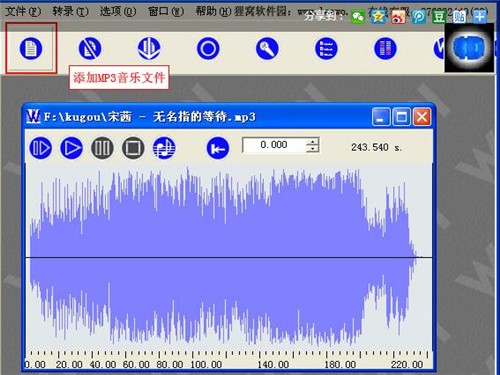This screenshot has width=500, height=375.
Task: Play selection with the first play-bar button
Action: 41,148
